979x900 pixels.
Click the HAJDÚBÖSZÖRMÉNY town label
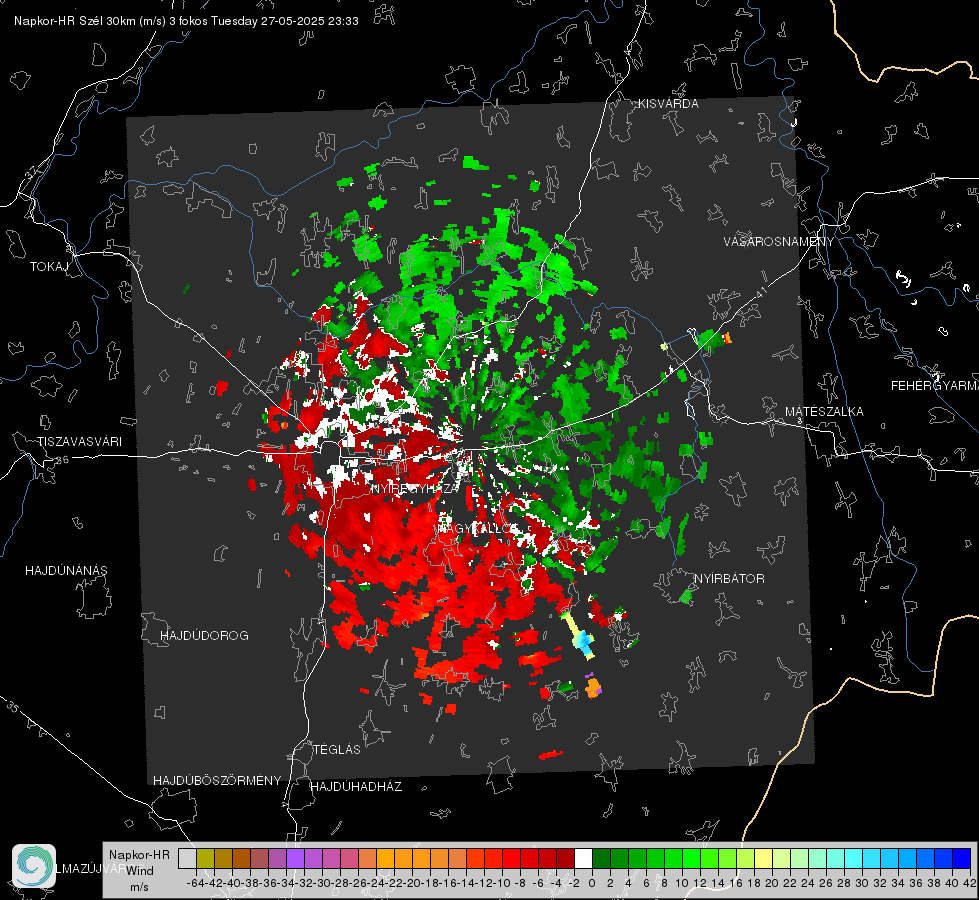217,781
